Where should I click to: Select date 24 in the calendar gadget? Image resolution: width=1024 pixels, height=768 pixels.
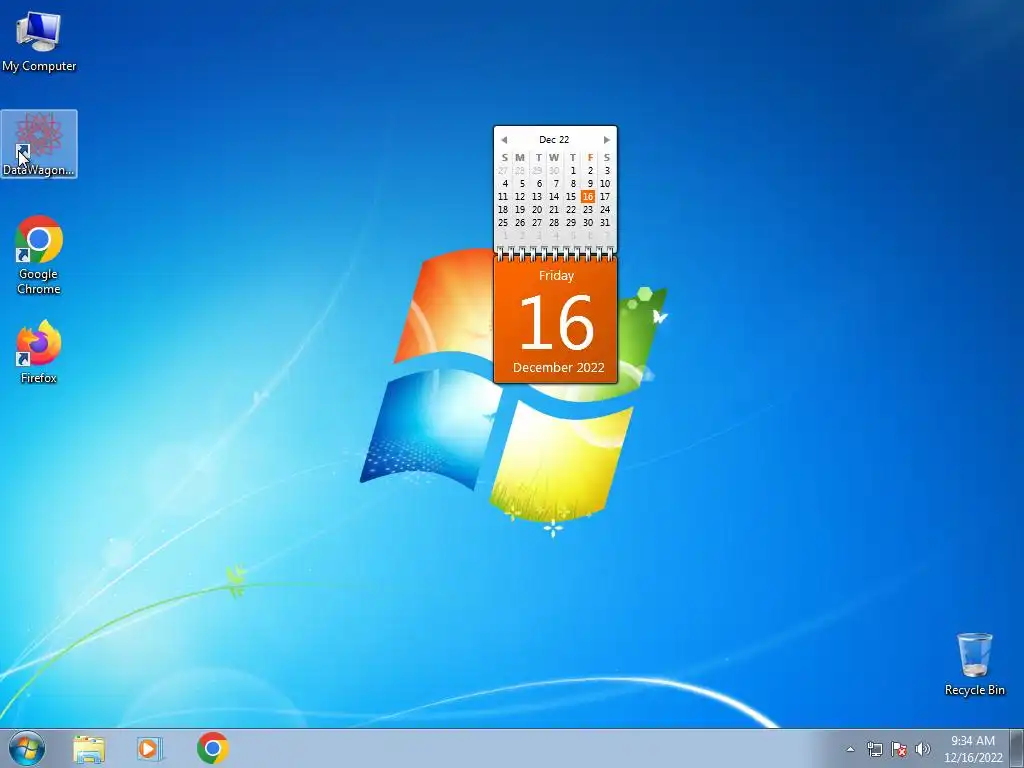pos(605,210)
